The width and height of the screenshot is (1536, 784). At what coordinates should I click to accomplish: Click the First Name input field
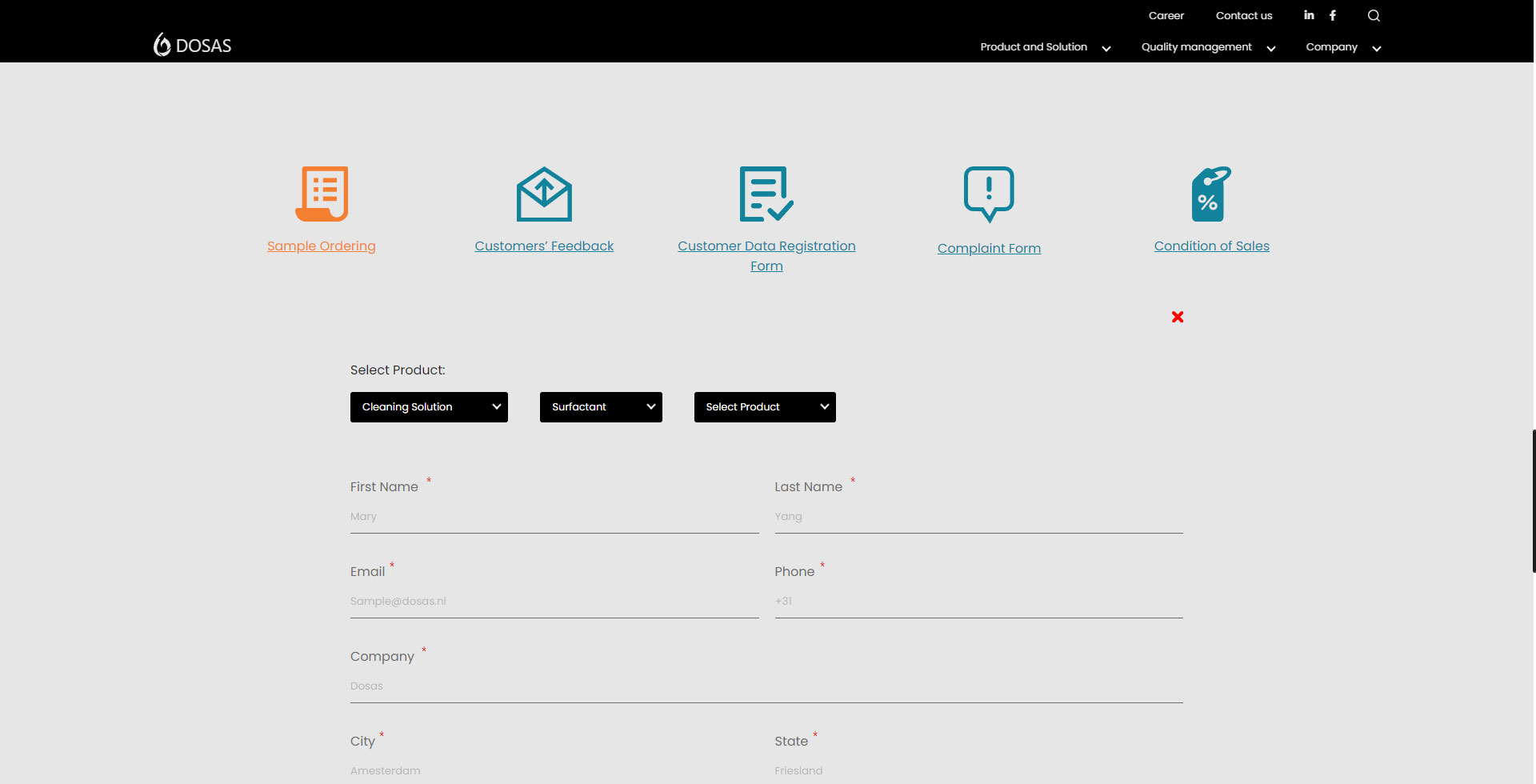[x=554, y=517]
